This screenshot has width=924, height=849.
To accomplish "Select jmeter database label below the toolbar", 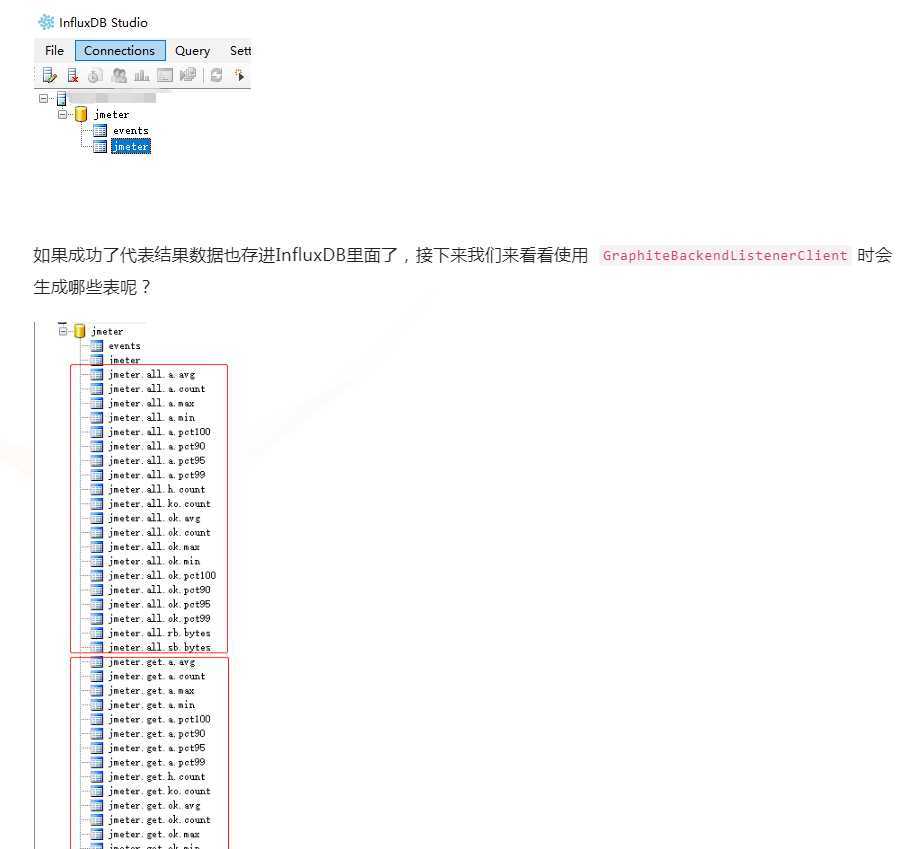I will click(111, 114).
